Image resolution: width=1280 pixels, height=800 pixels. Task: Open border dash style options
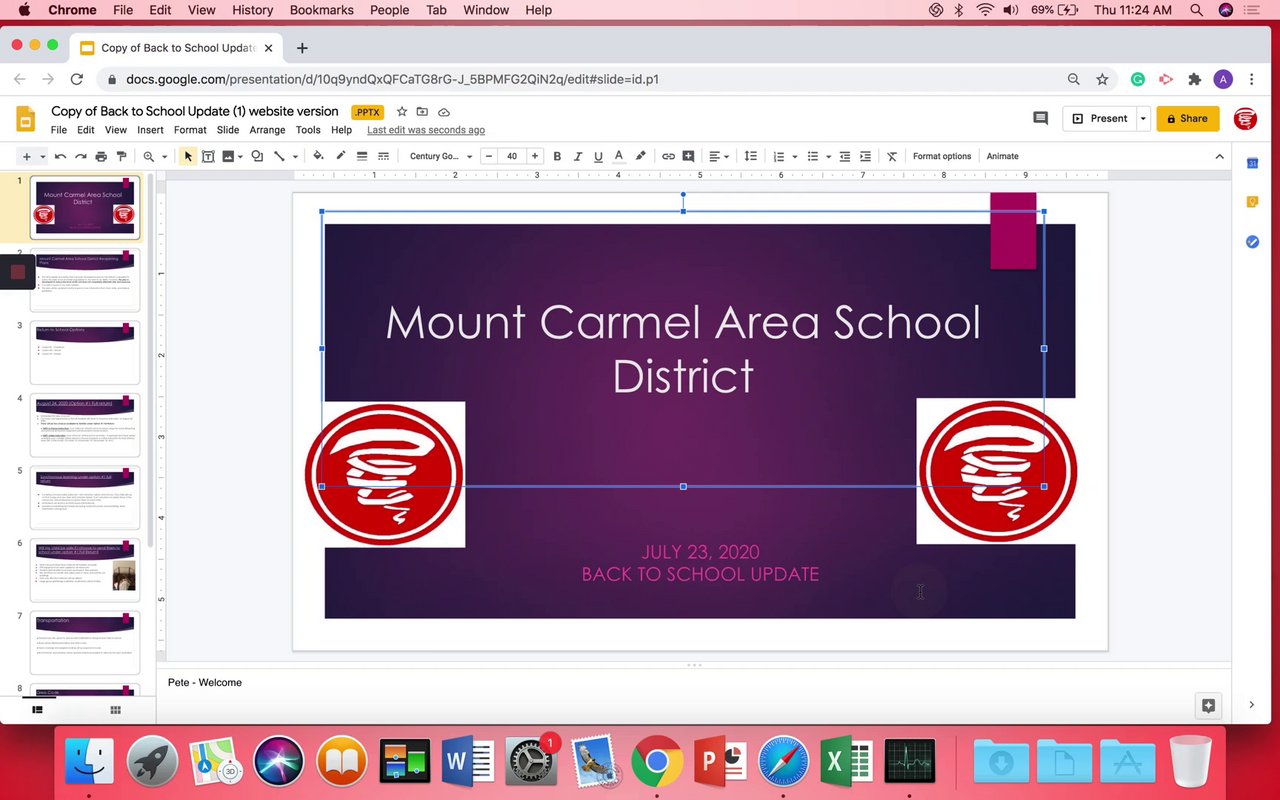[x=383, y=156]
